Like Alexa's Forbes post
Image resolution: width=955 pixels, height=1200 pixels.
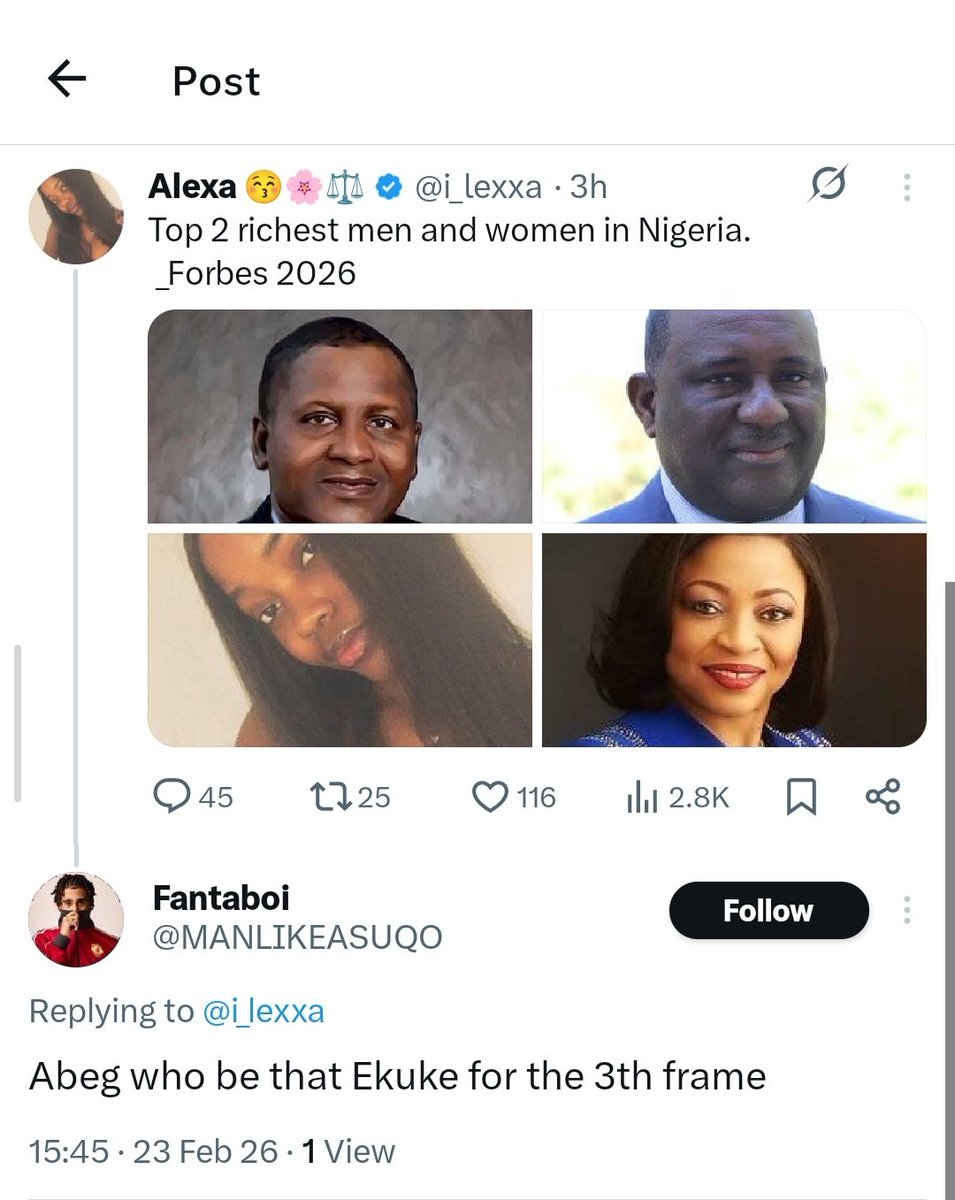(490, 797)
